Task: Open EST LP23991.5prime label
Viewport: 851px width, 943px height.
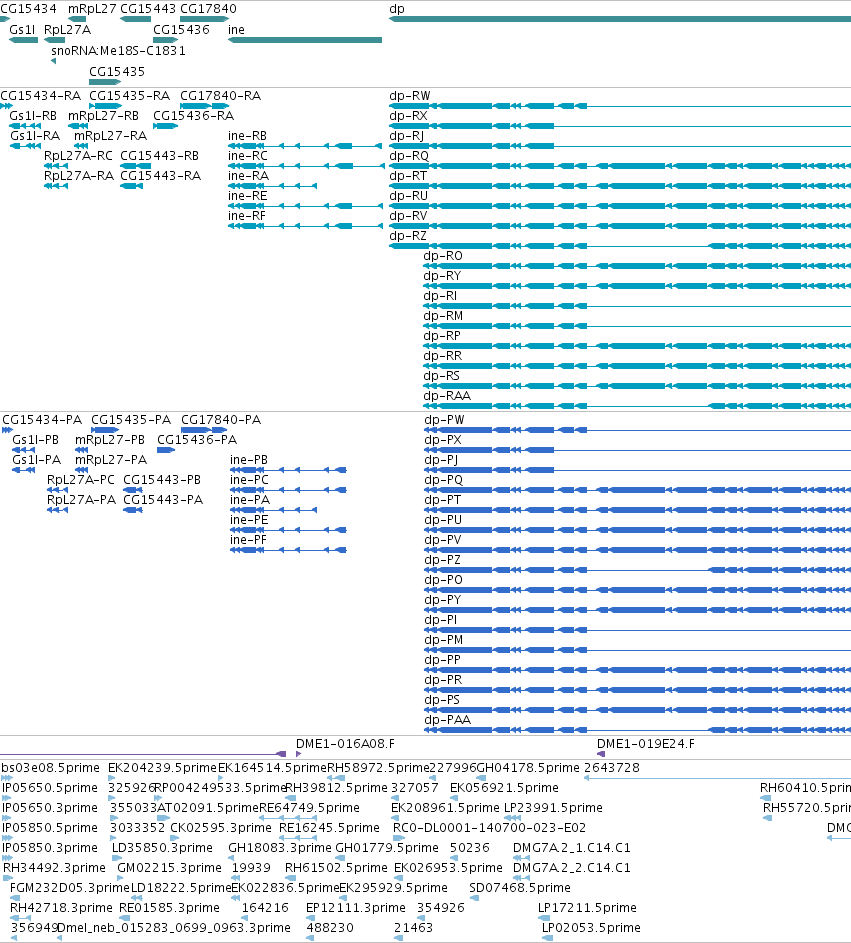Action: point(553,808)
